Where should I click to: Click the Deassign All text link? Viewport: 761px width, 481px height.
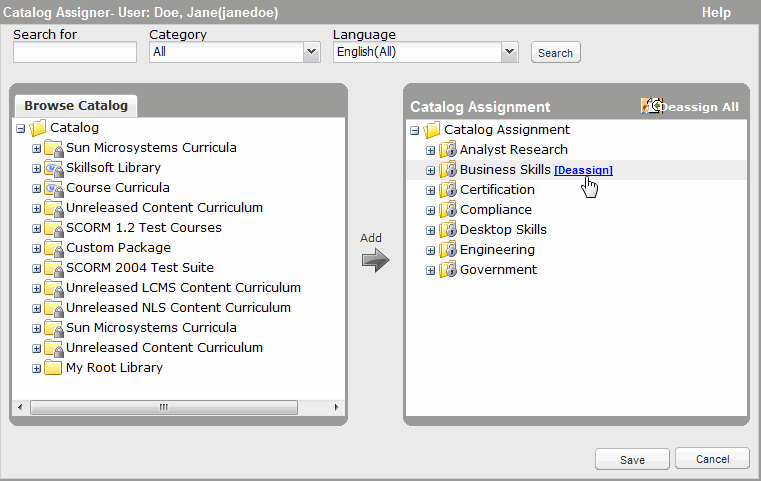[701, 107]
